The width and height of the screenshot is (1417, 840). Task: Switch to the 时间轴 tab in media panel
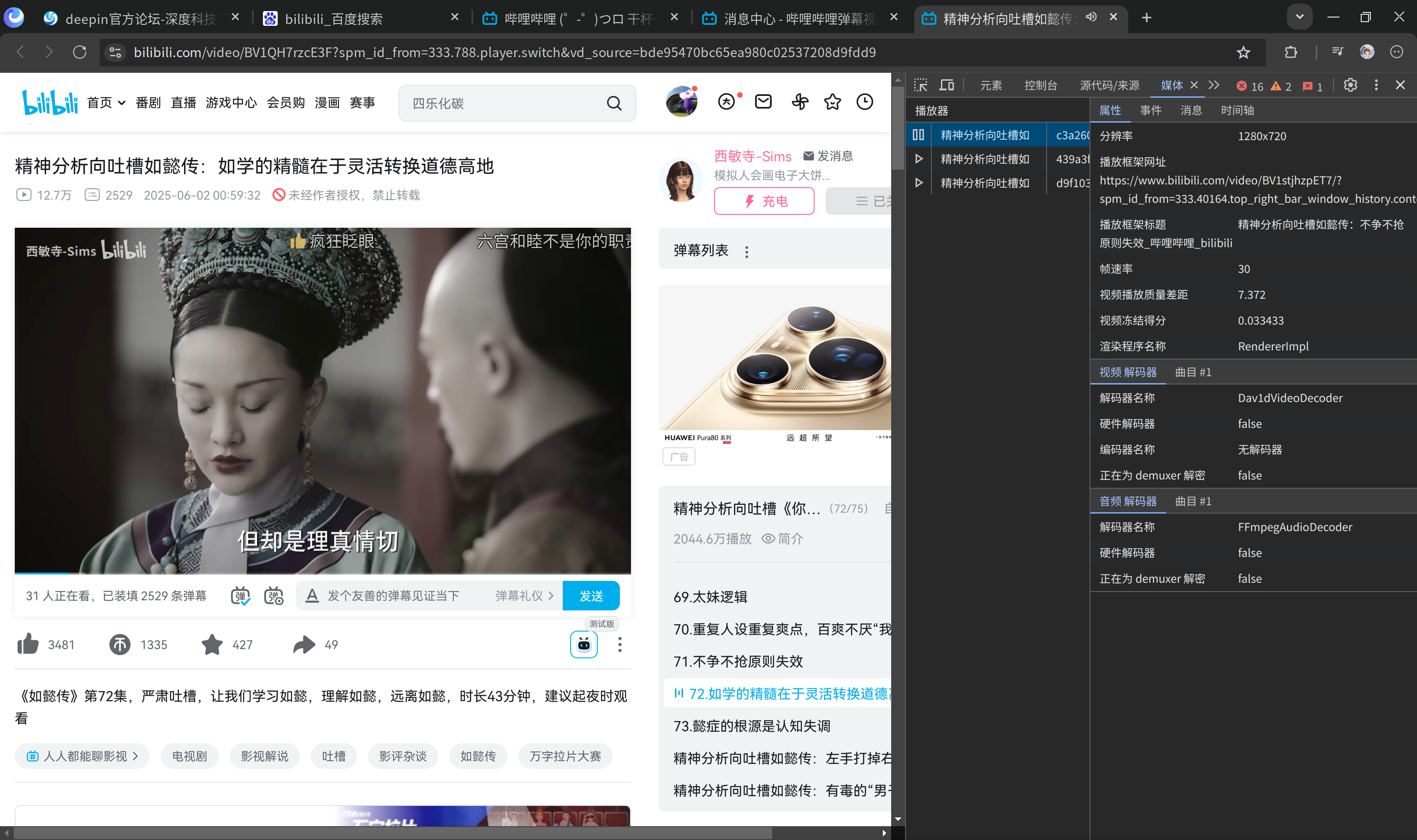[x=1237, y=110]
